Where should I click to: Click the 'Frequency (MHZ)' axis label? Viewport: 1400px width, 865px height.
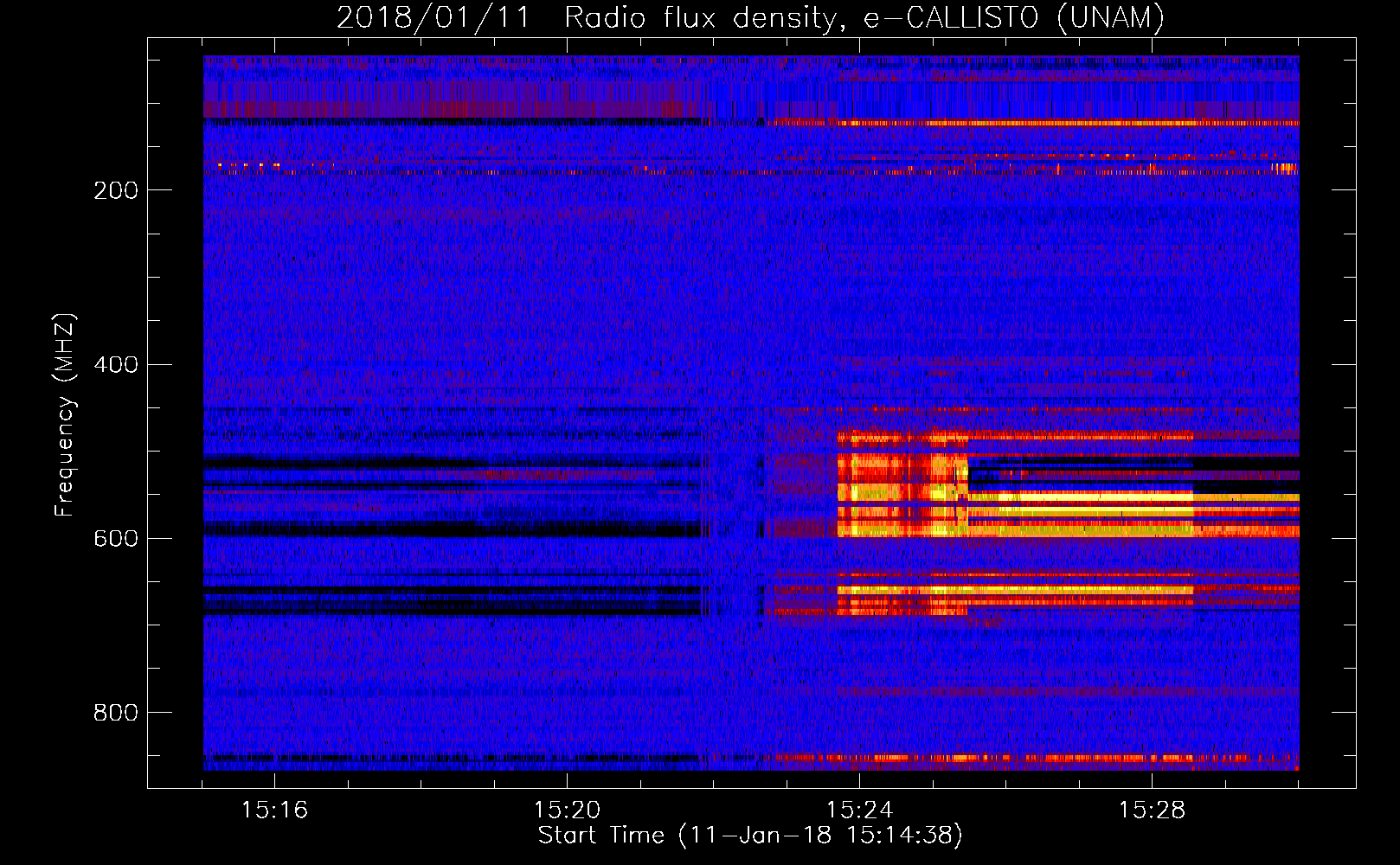[65, 415]
